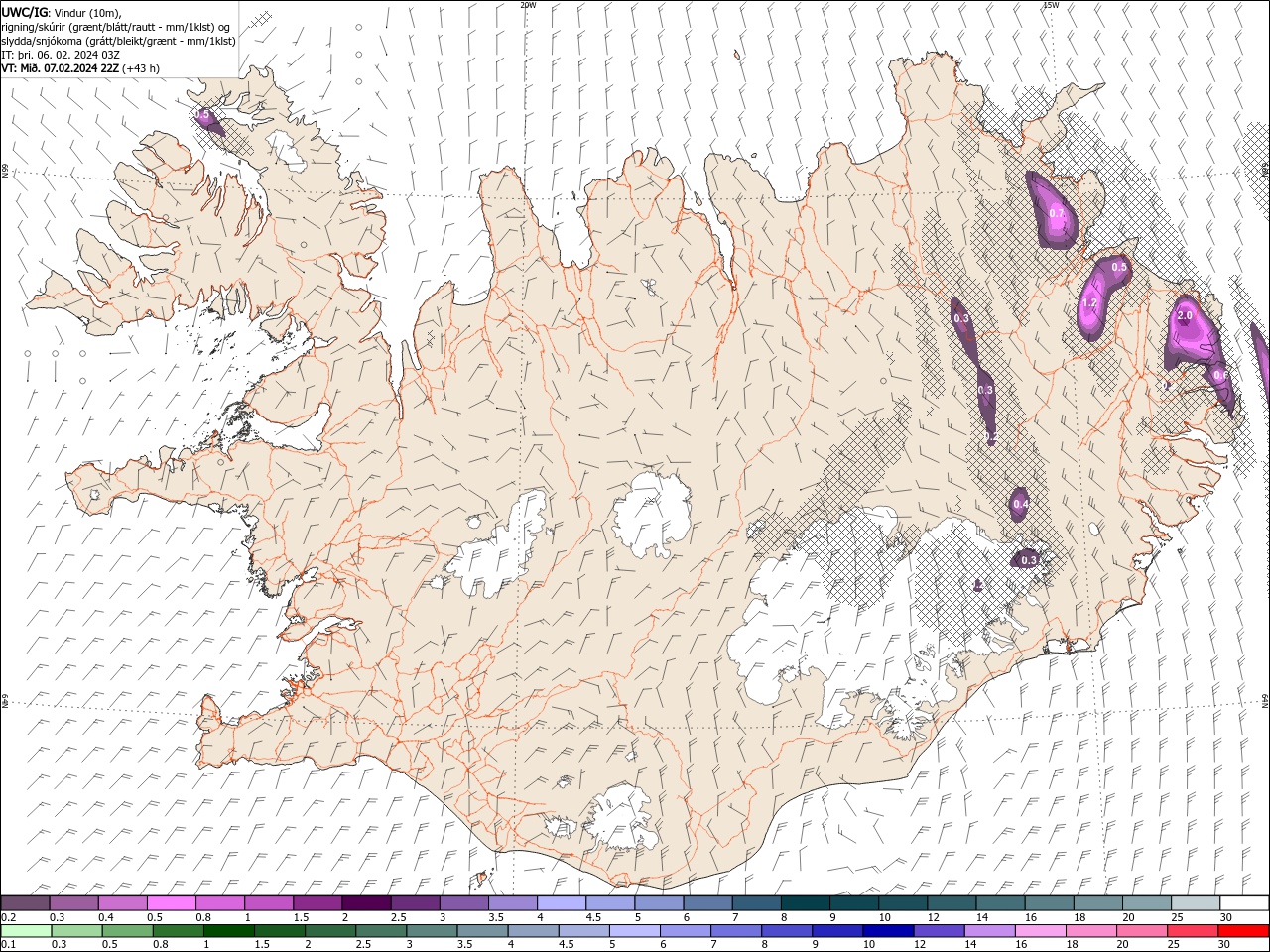This screenshot has height=952, width=1270.
Task: Click the 0.5 value just above the 1.2 blob
Action: [1119, 267]
